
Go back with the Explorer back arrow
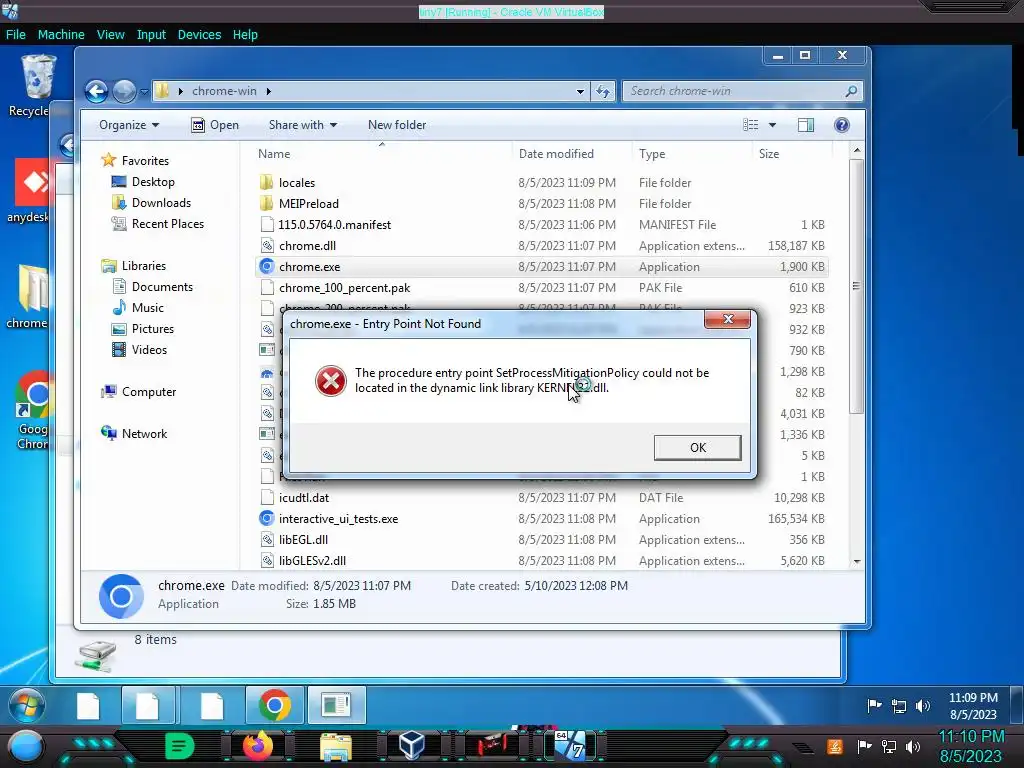pos(97,91)
